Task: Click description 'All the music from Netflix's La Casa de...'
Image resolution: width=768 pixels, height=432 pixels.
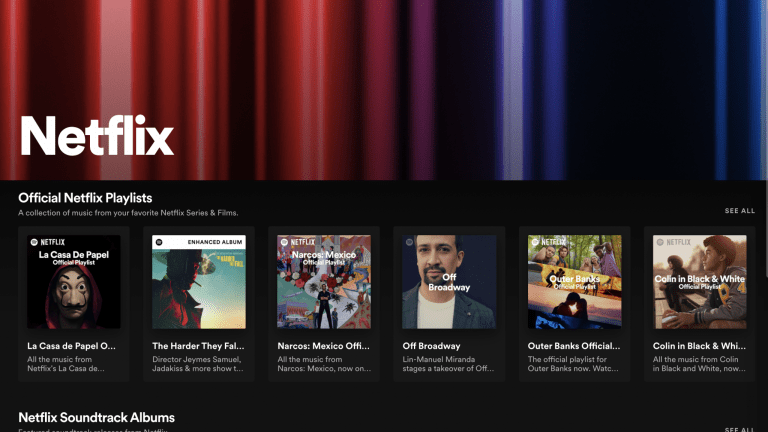Action: tap(66, 364)
